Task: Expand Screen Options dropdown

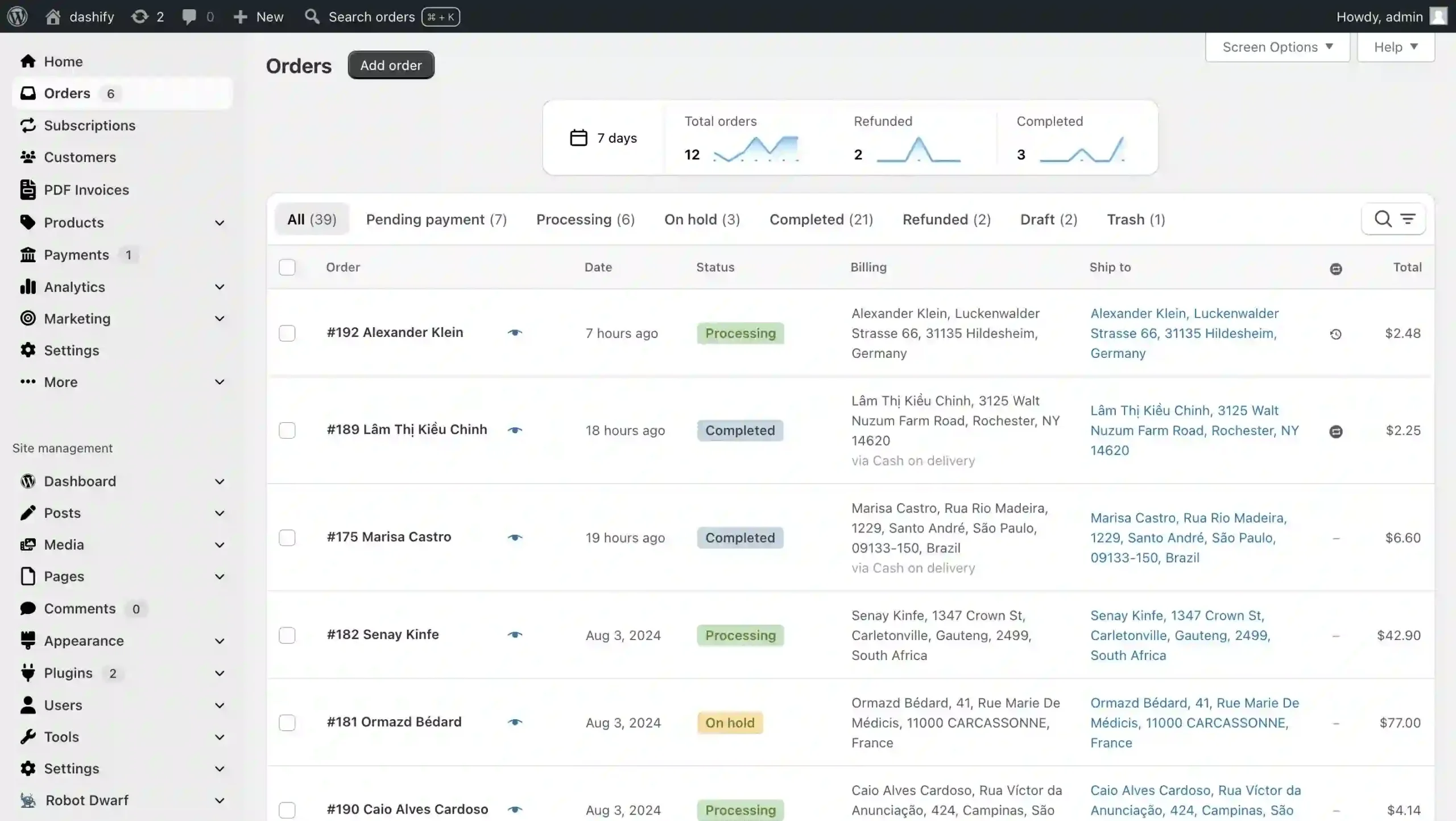Action: click(1278, 47)
